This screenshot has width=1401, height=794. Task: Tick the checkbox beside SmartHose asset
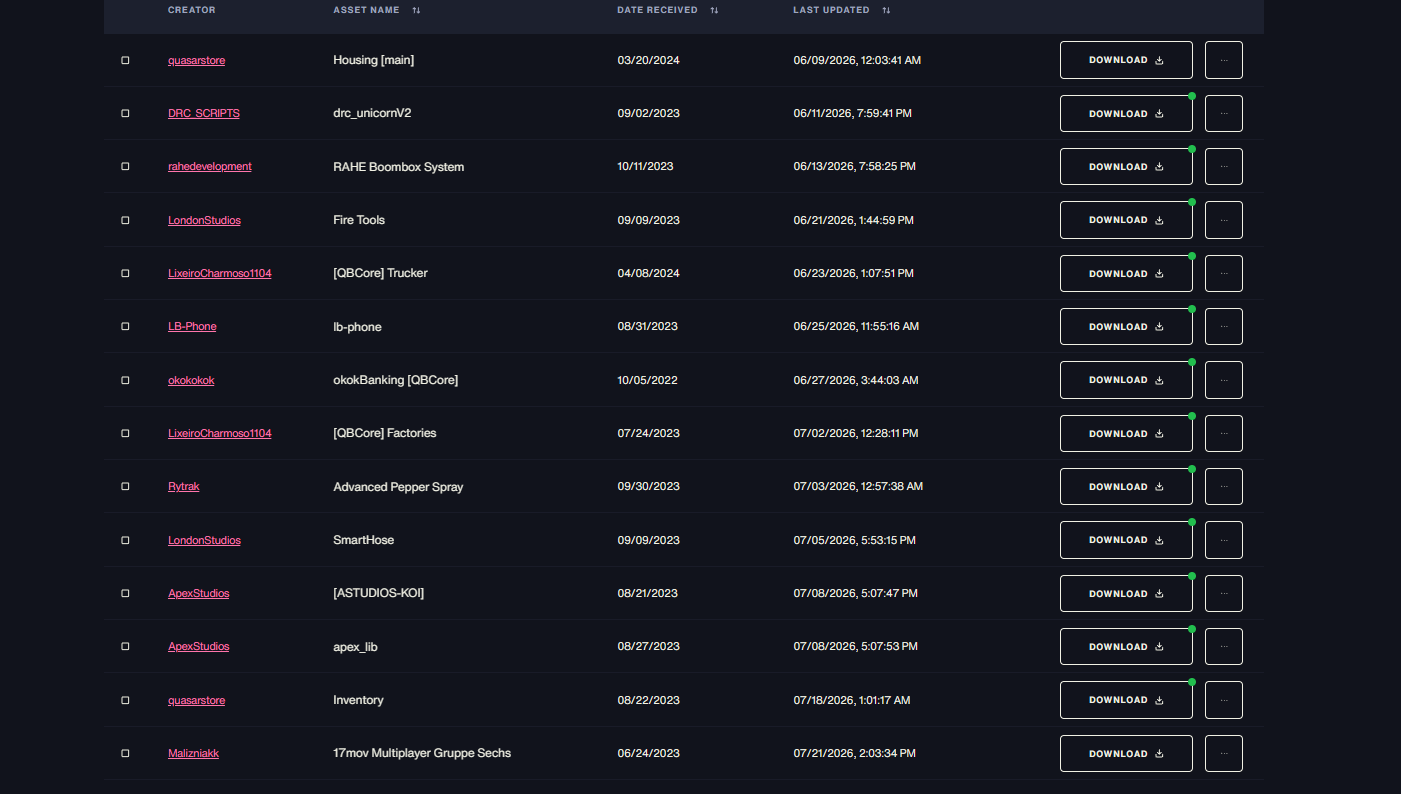(x=125, y=540)
